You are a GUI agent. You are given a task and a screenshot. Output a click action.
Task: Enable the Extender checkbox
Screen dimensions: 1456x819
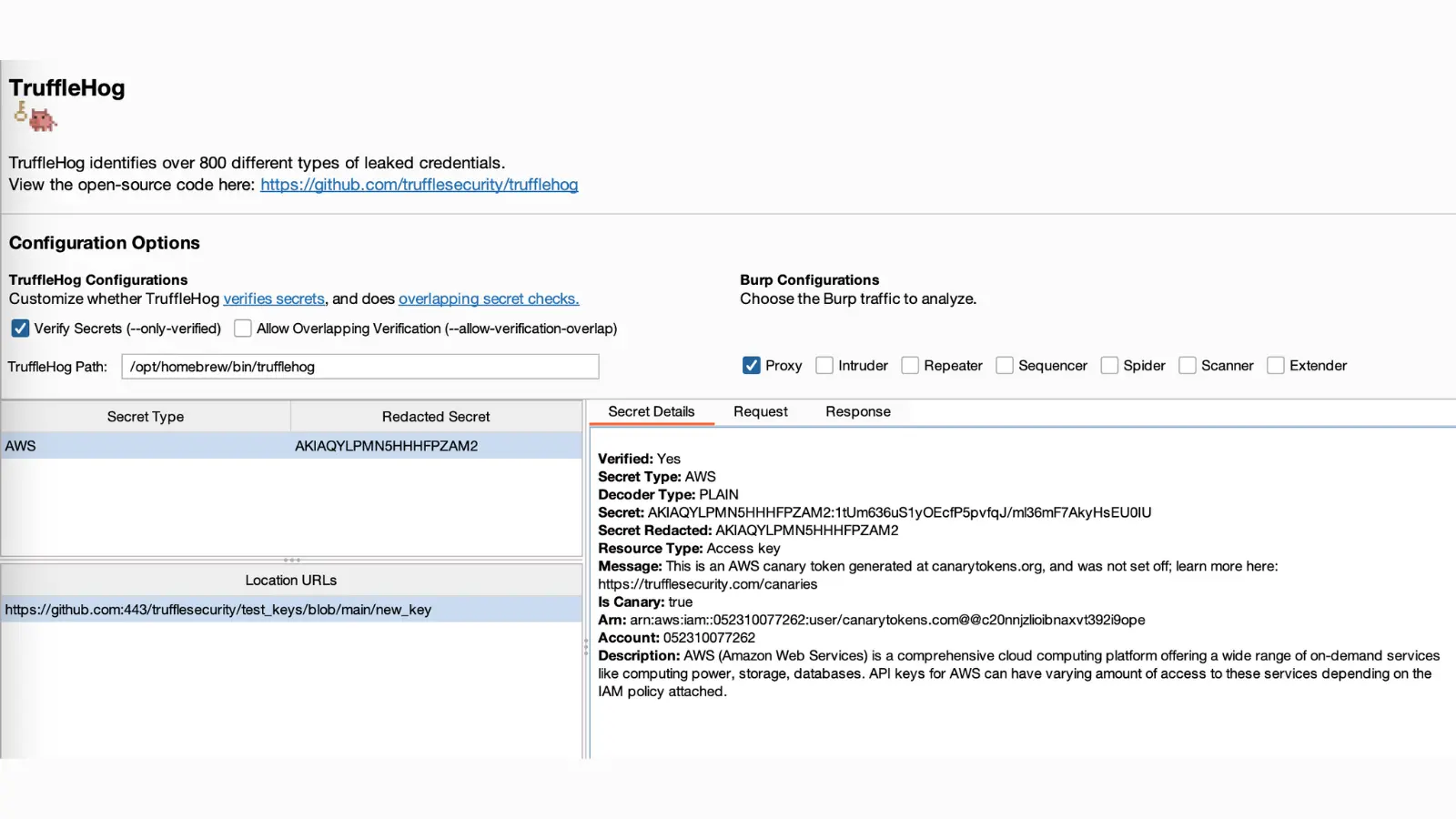pyautogui.click(x=1276, y=366)
